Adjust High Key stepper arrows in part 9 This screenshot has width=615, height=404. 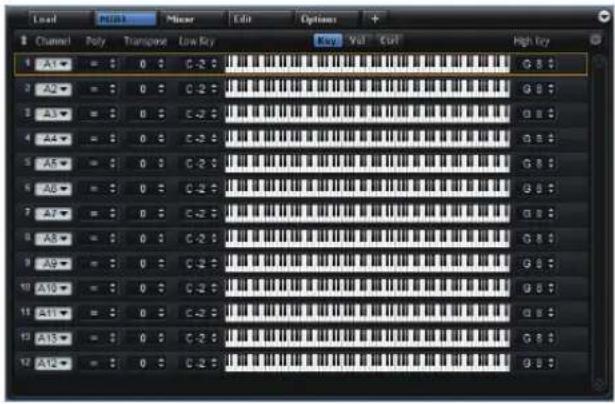tap(551, 263)
